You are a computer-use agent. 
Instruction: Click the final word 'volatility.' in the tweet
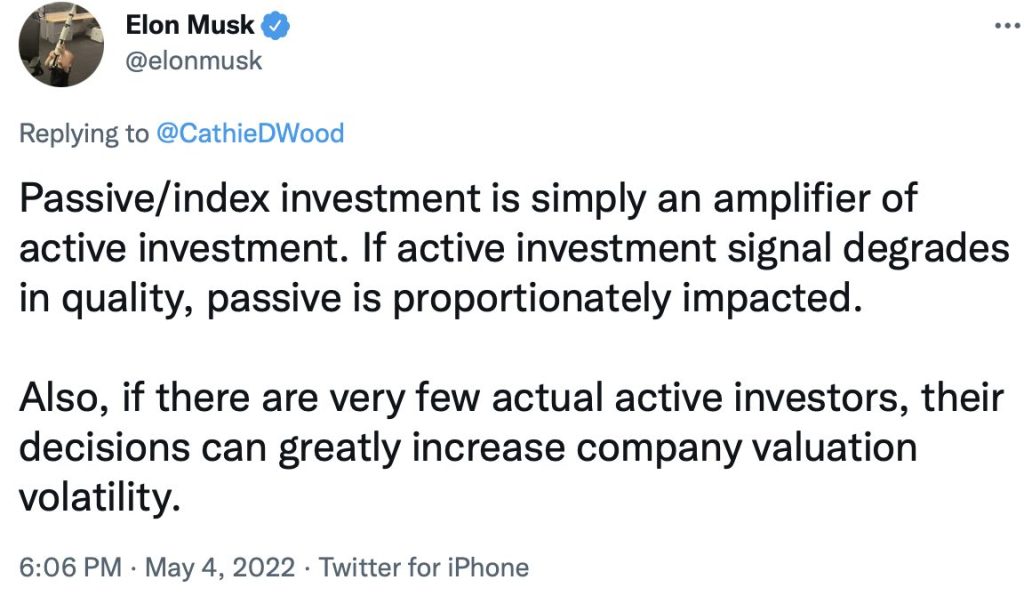(x=99, y=499)
